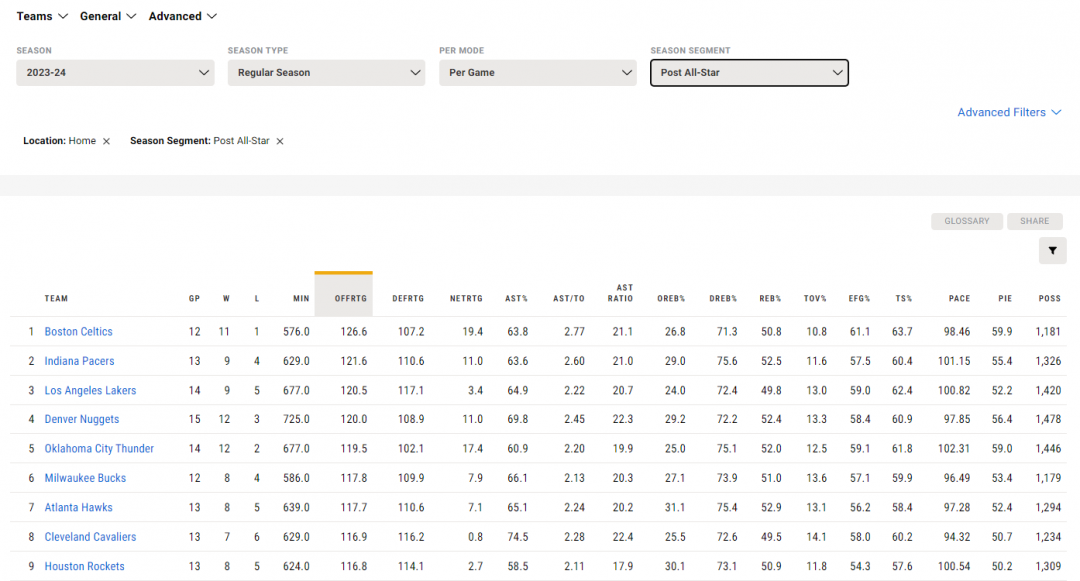
Task: Open Boston Celtics team link
Action: (x=79, y=332)
